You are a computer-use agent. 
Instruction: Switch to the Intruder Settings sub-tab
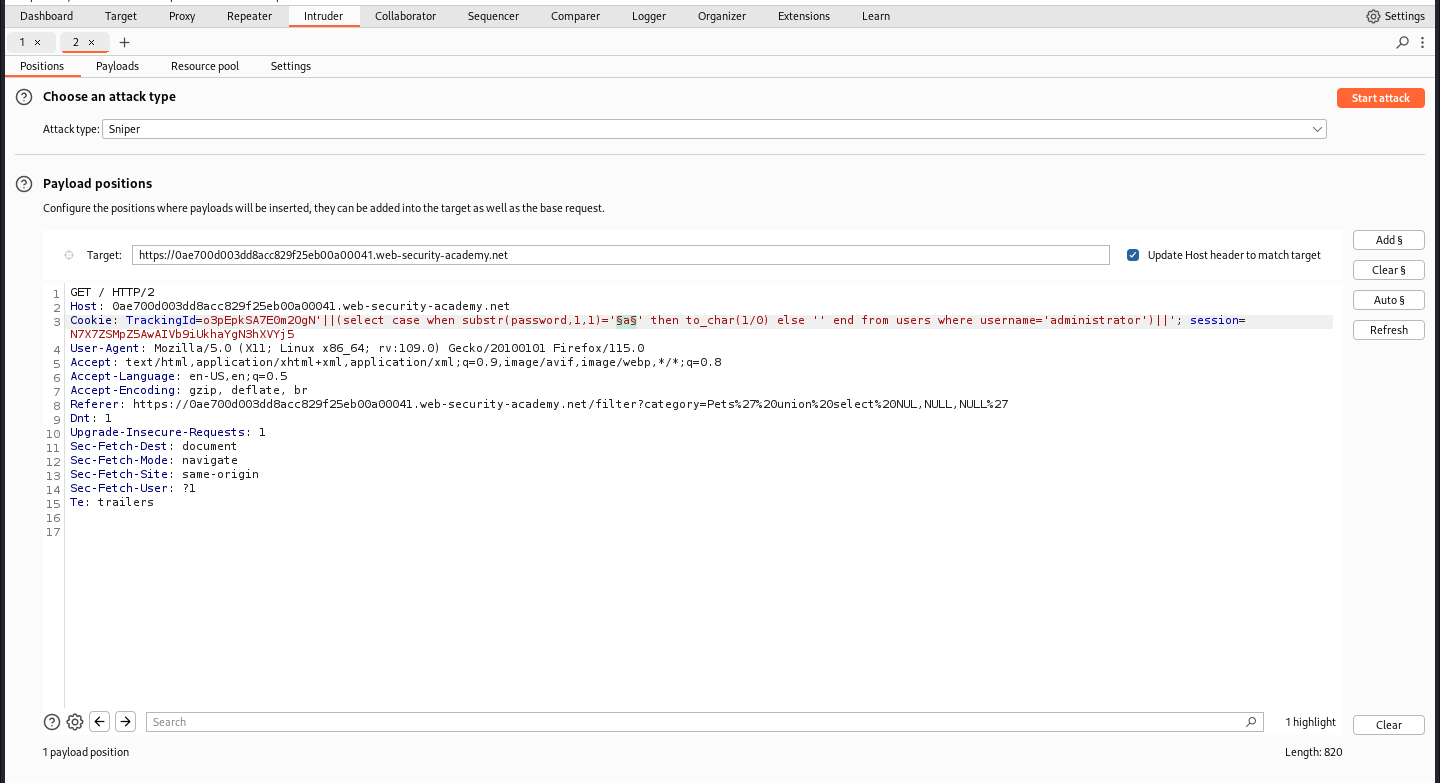(291, 66)
